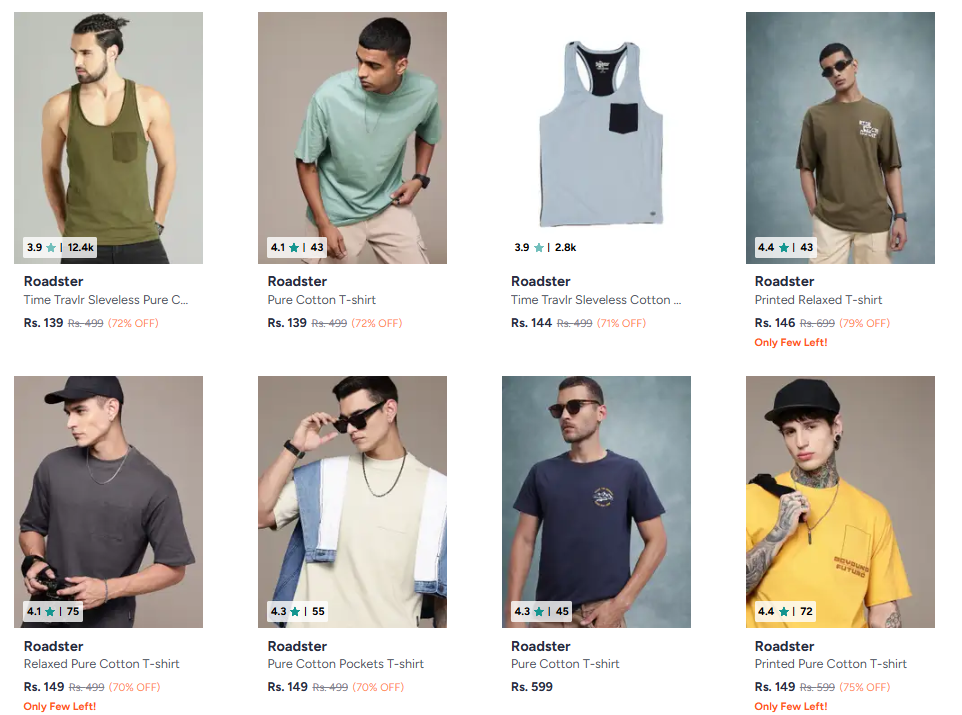The width and height of the screenshot is (962, 715).
Task: Click the 3.9 star rating with 12.4k reviews
Action: pos(60,247)
